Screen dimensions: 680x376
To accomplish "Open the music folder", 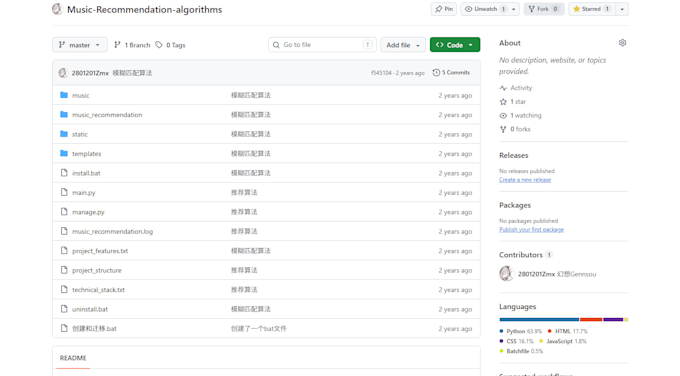I will tap(81, 95).
